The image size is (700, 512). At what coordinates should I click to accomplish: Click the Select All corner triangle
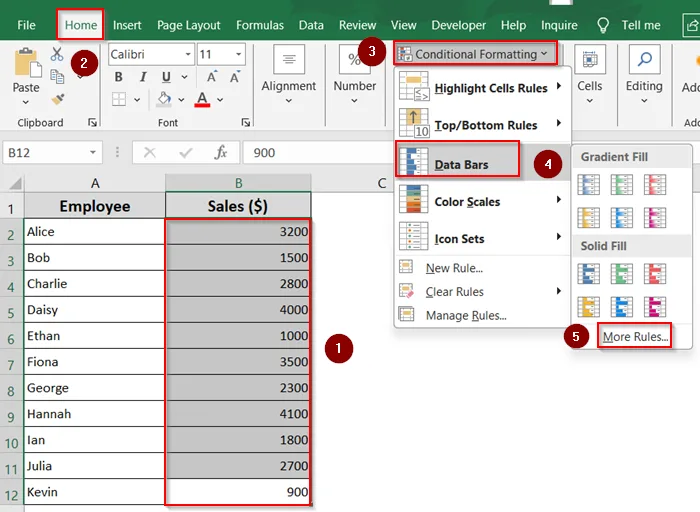[15, 183]
